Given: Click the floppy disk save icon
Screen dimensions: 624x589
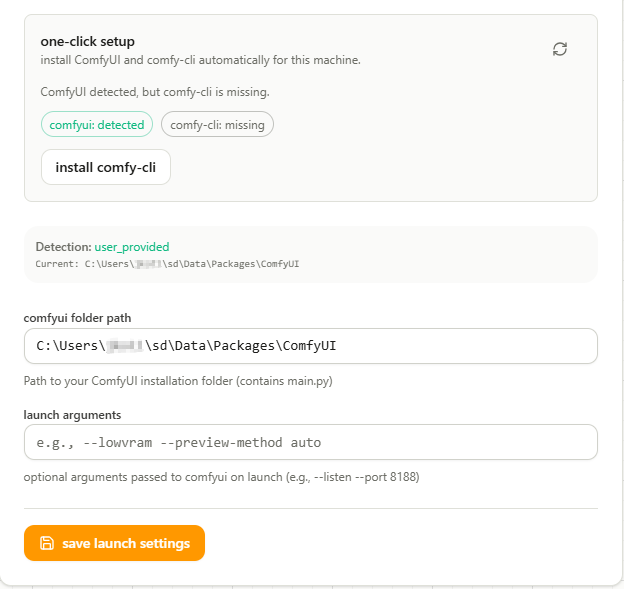Looking at the screenshot, I should [x=46, y=543].
